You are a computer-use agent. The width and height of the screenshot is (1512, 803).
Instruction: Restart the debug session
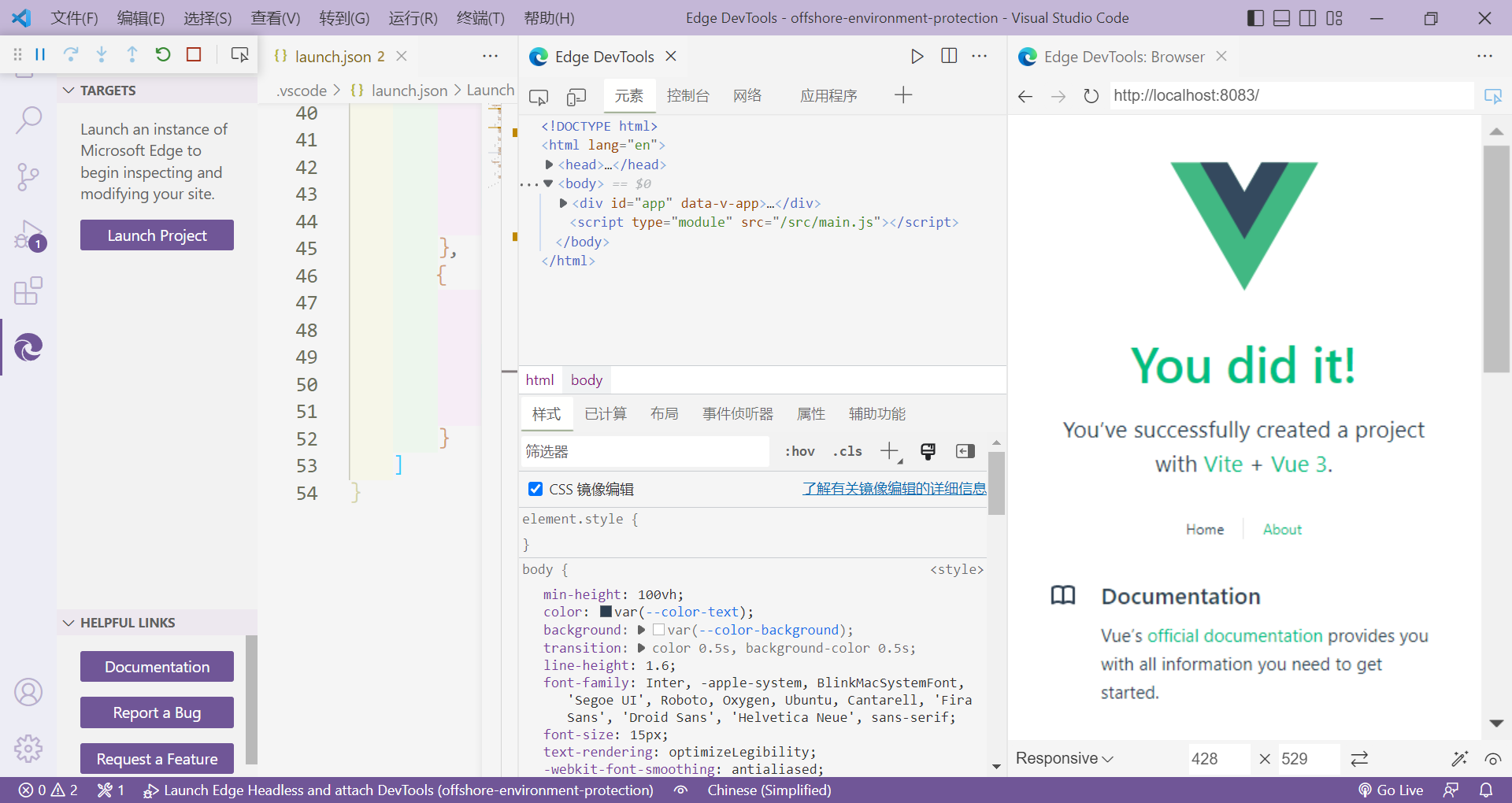tap(163, 54)
